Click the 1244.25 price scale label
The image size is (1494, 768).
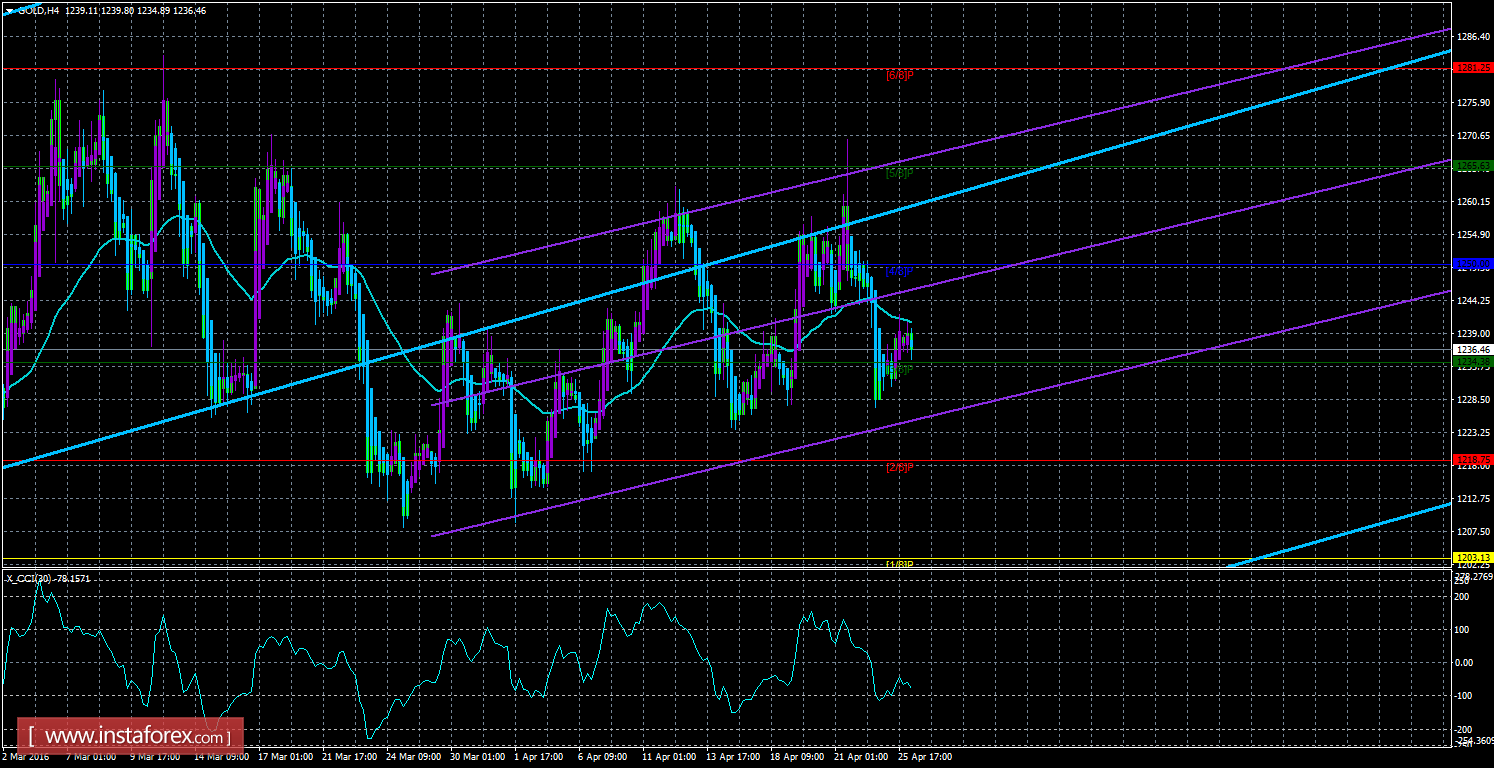coord(1473,301)
